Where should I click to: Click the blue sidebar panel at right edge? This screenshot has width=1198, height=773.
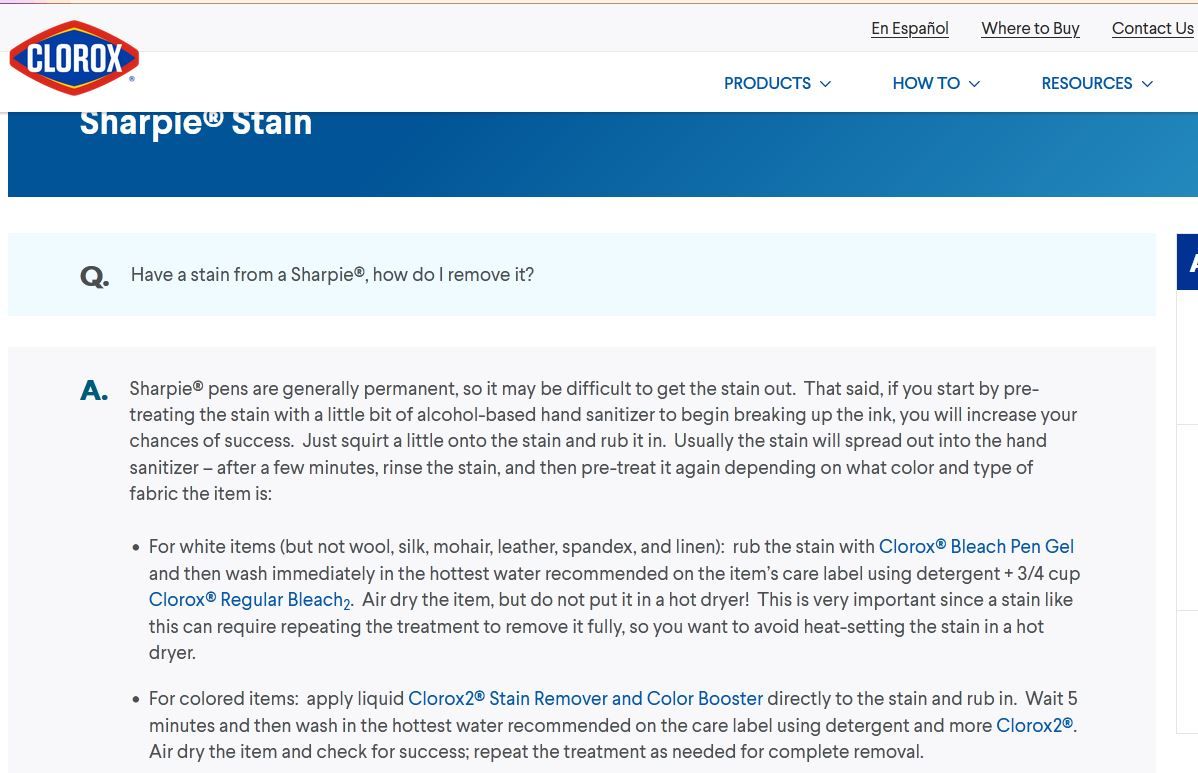(1187, 262)
